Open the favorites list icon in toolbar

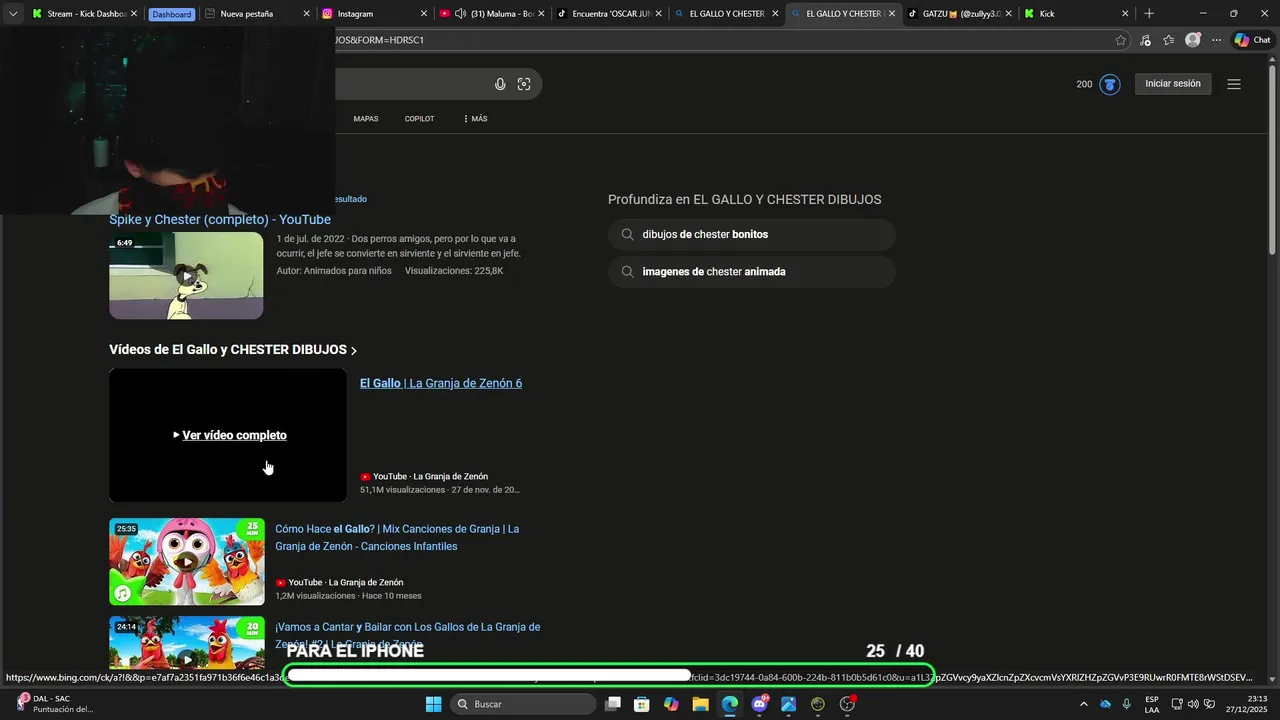[1169, 40]
